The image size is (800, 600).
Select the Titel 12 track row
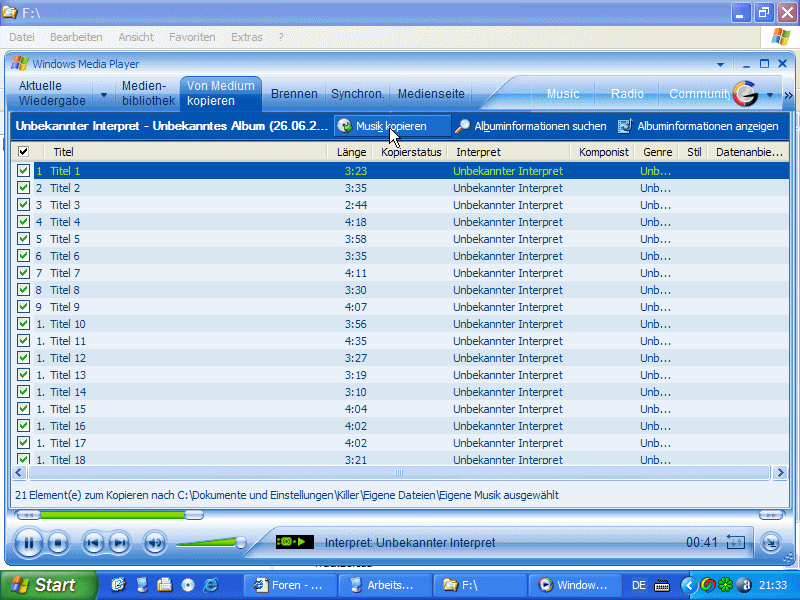[411, 358]
